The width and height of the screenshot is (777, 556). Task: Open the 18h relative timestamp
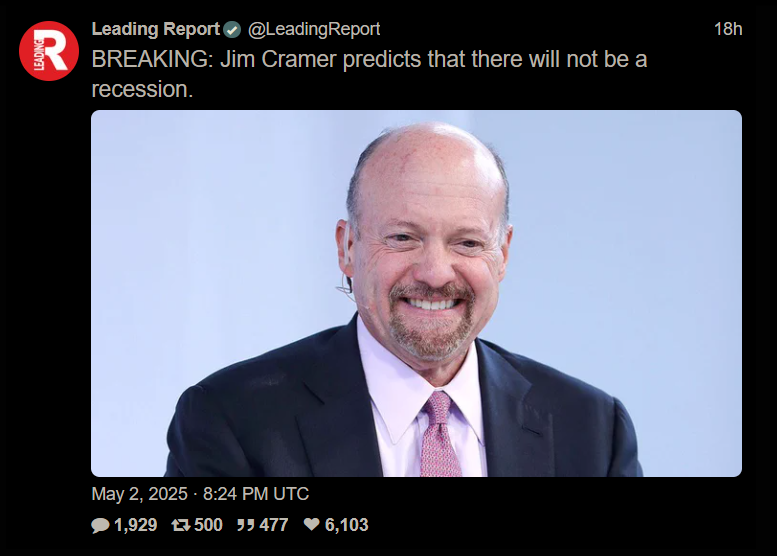[x=728, y=29]
